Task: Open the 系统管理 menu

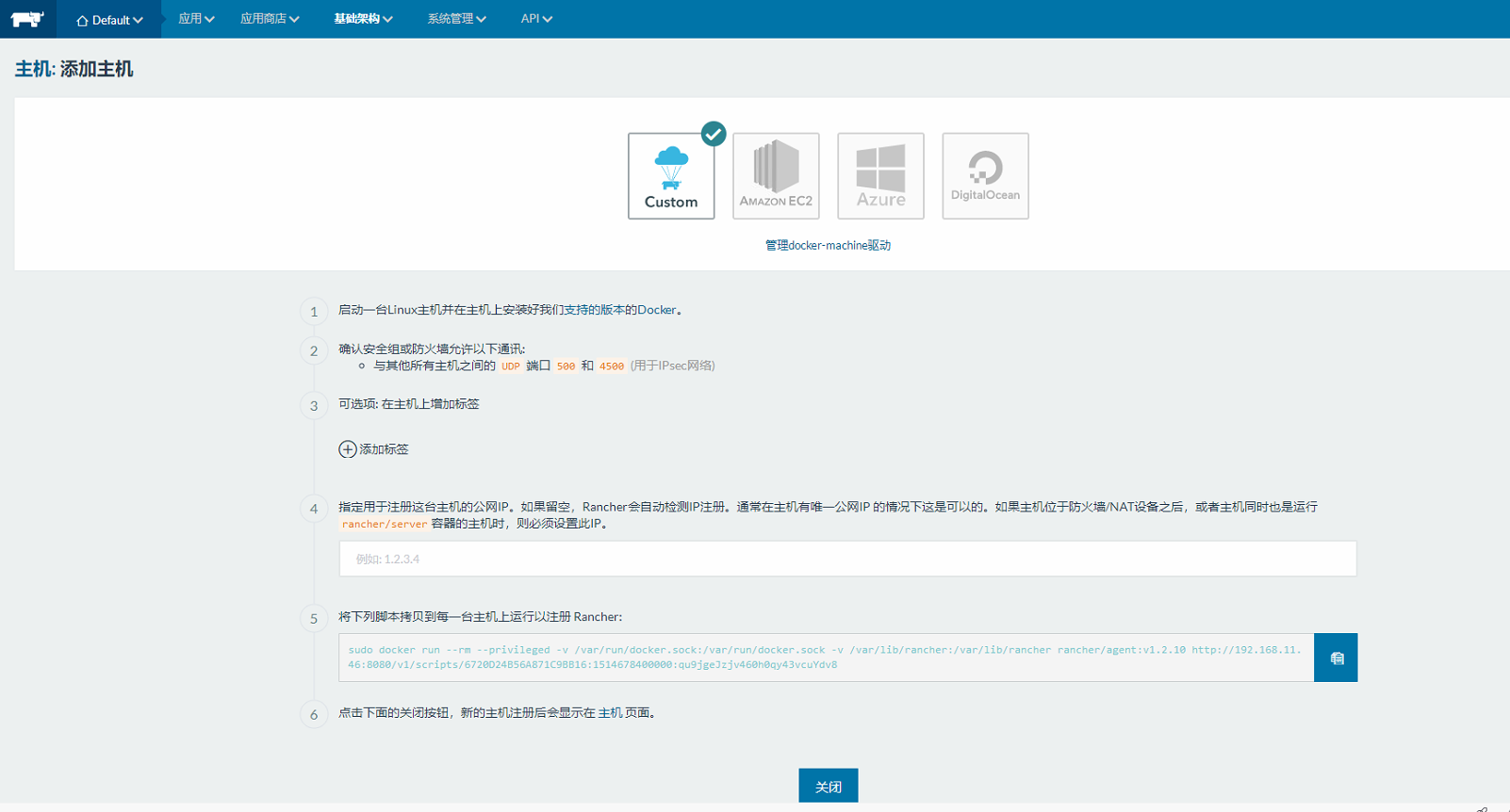Action: [x=456, y=19]
